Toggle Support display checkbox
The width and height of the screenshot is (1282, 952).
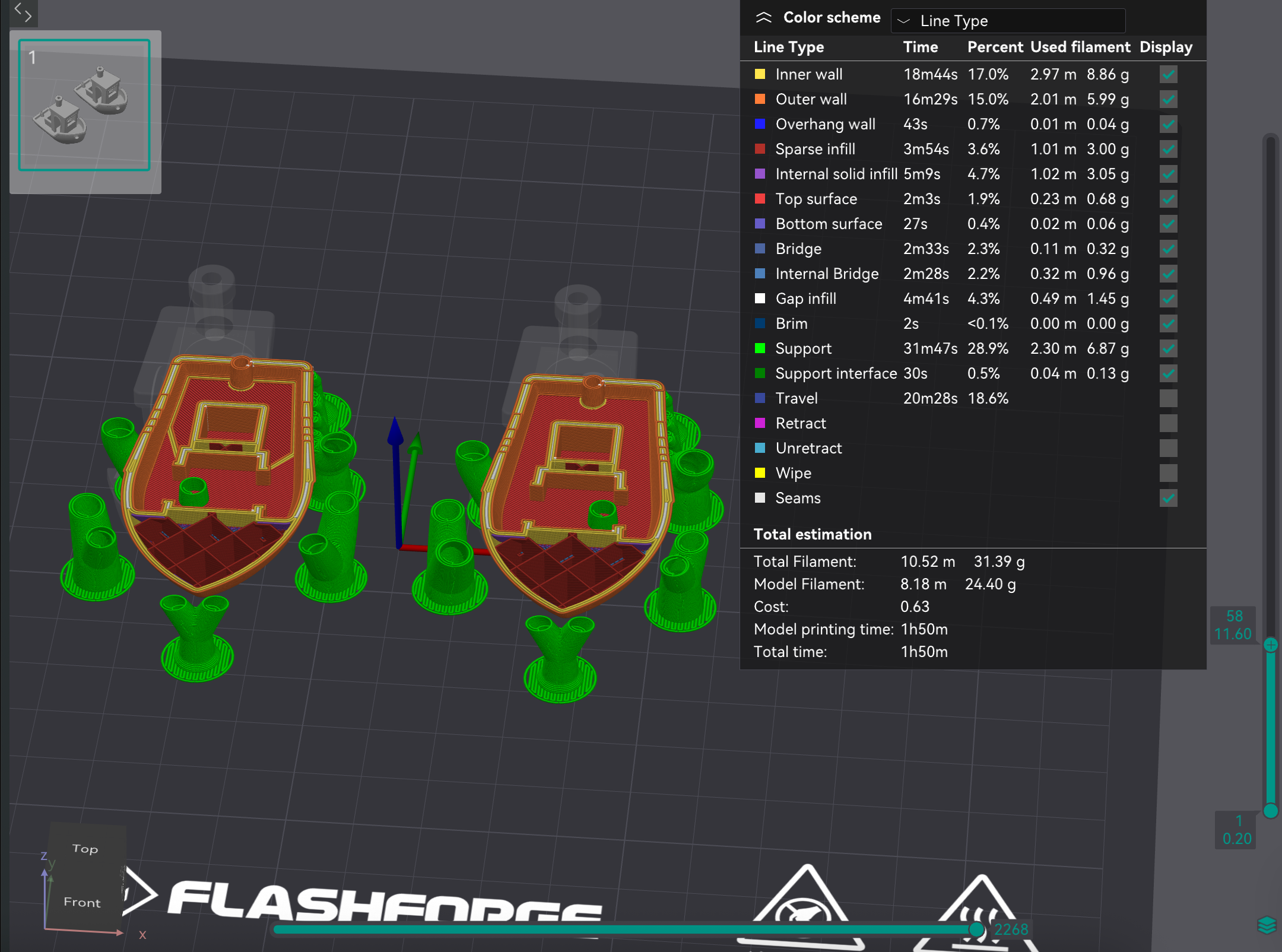(1168, 348)
